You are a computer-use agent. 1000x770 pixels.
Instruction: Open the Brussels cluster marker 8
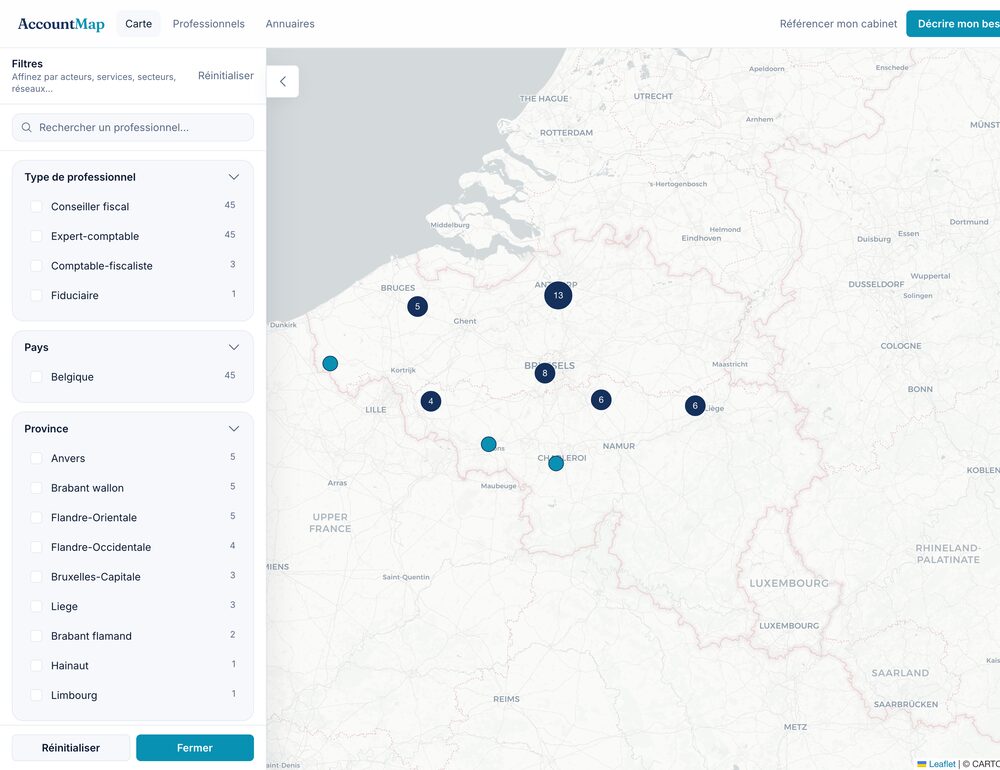545,373
